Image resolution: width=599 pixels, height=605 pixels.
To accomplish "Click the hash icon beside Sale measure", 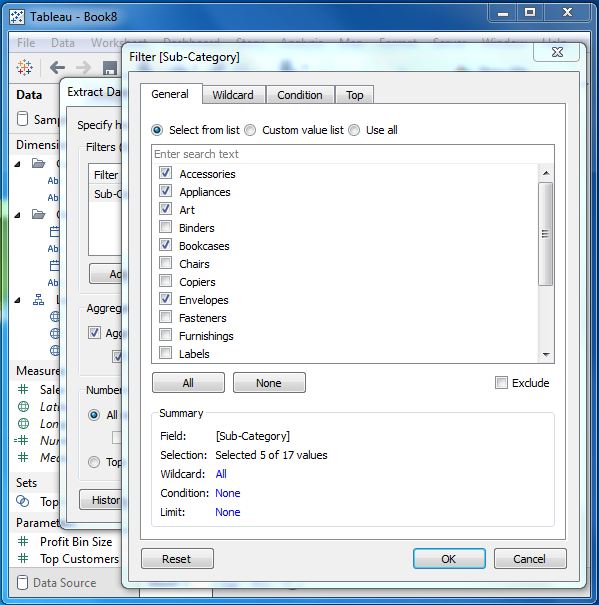I will (23, 389).
